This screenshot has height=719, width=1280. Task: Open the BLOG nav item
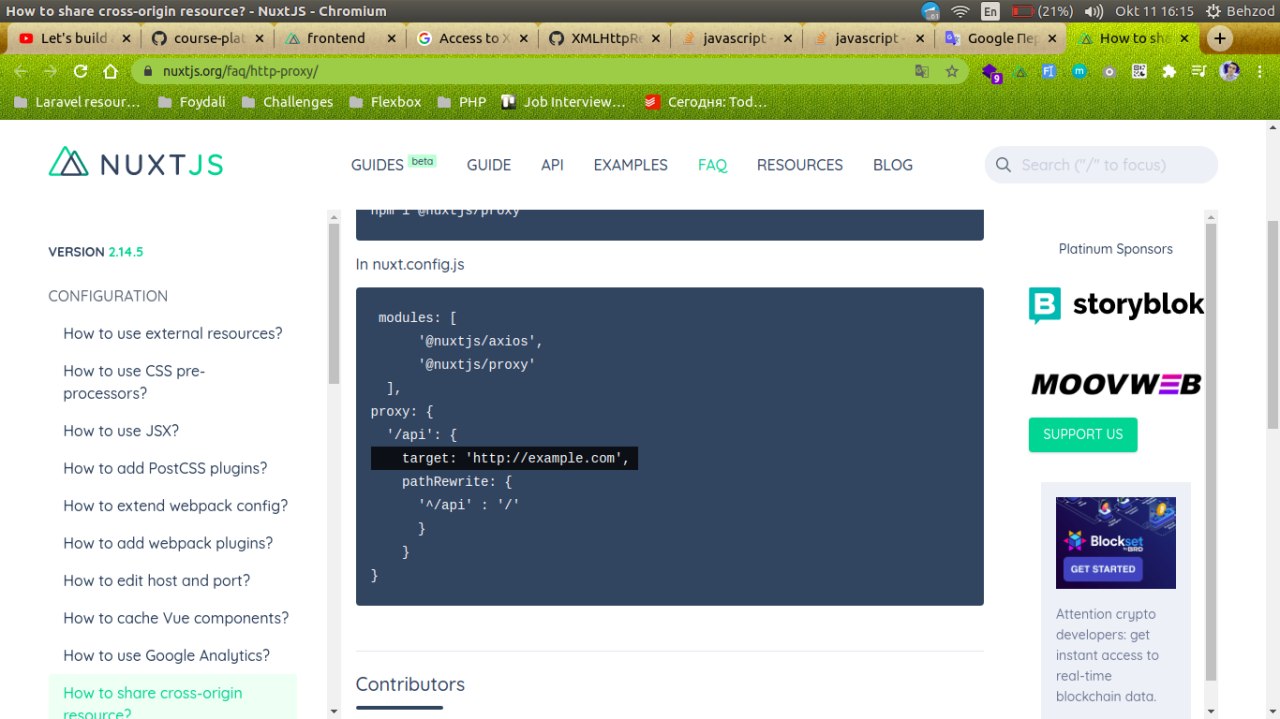coord(893,165)
